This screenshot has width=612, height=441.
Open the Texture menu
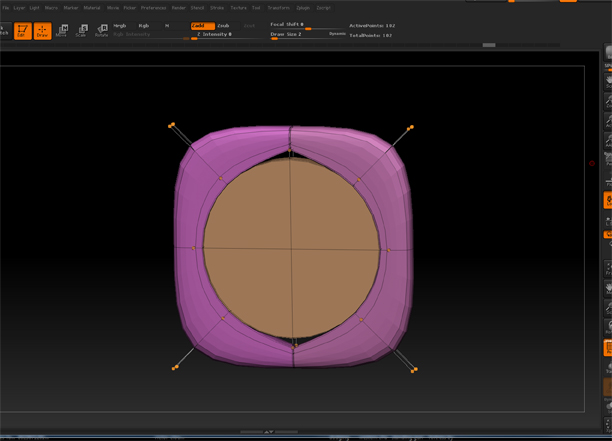pos(238,8)
